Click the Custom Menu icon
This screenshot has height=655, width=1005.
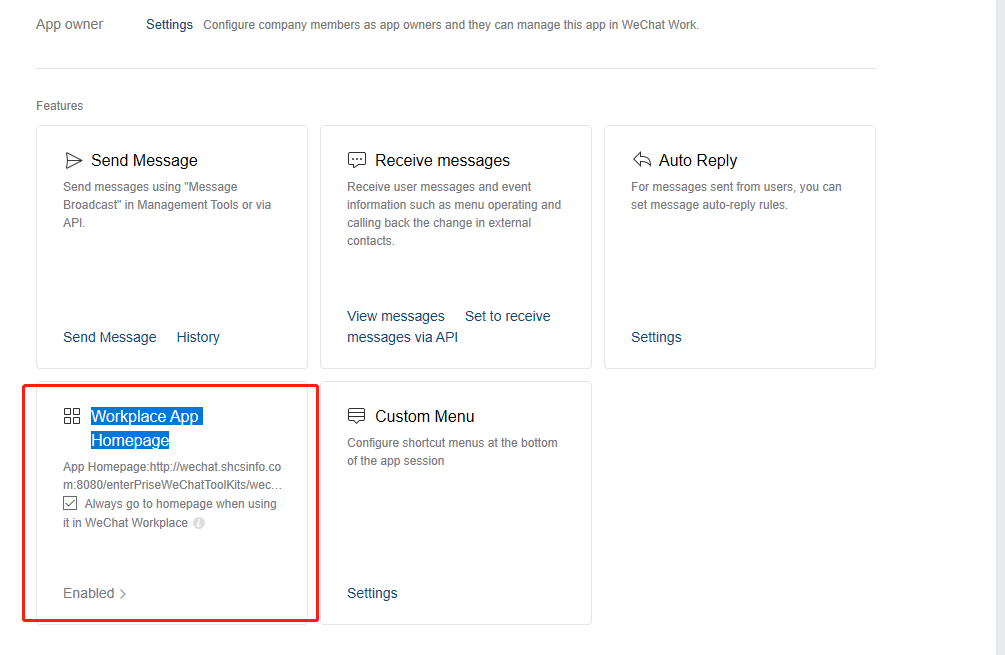(x=357, y=416)
